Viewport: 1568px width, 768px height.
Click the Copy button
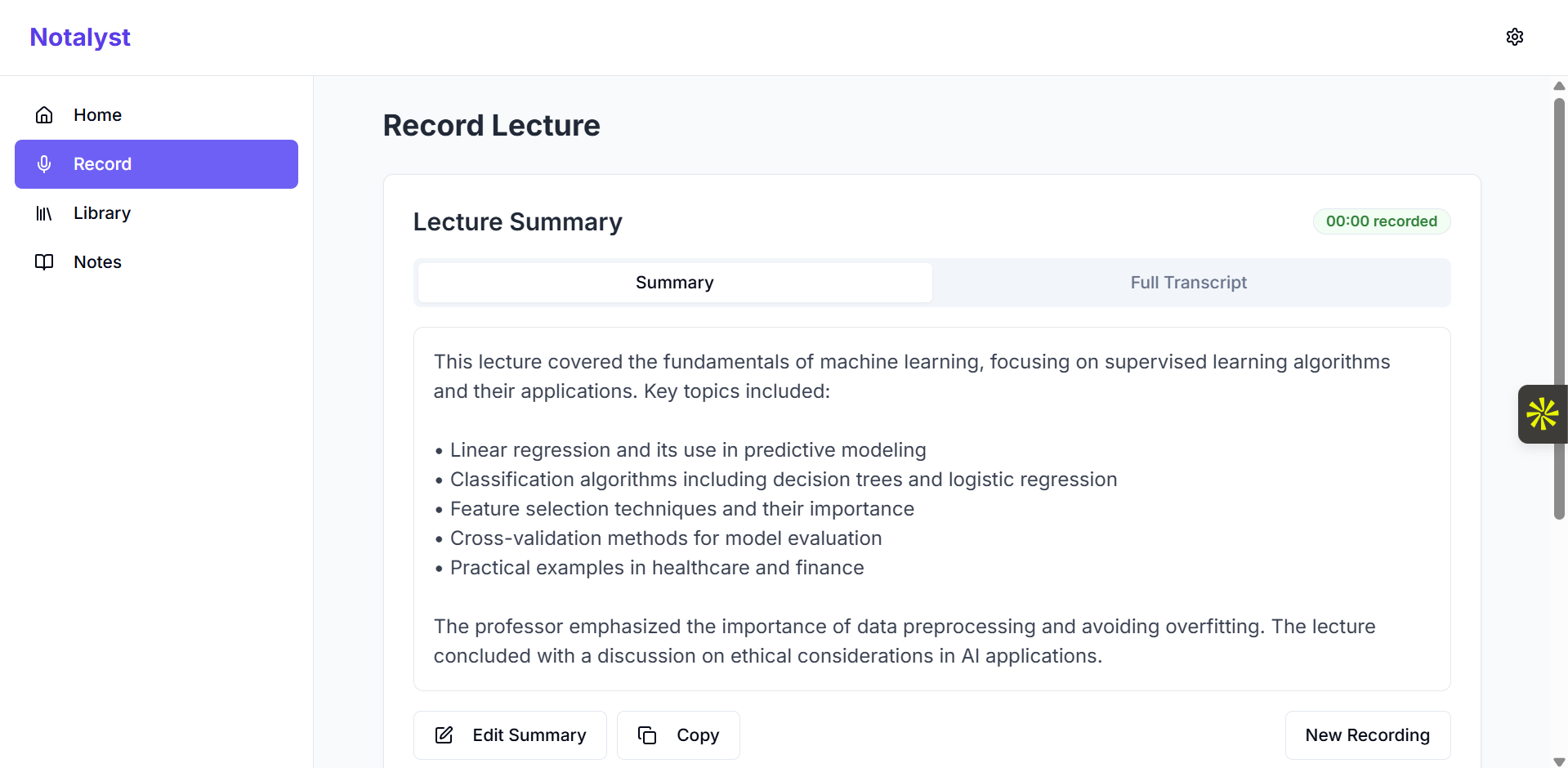(x=678, y=735)
